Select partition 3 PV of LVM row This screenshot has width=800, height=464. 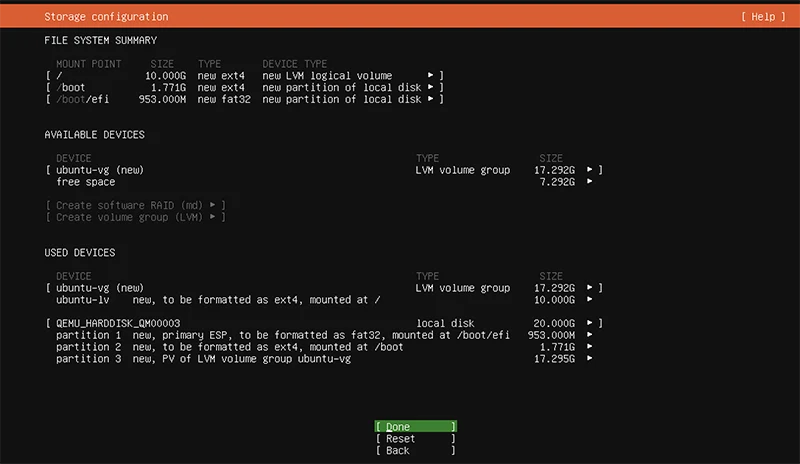324,358
